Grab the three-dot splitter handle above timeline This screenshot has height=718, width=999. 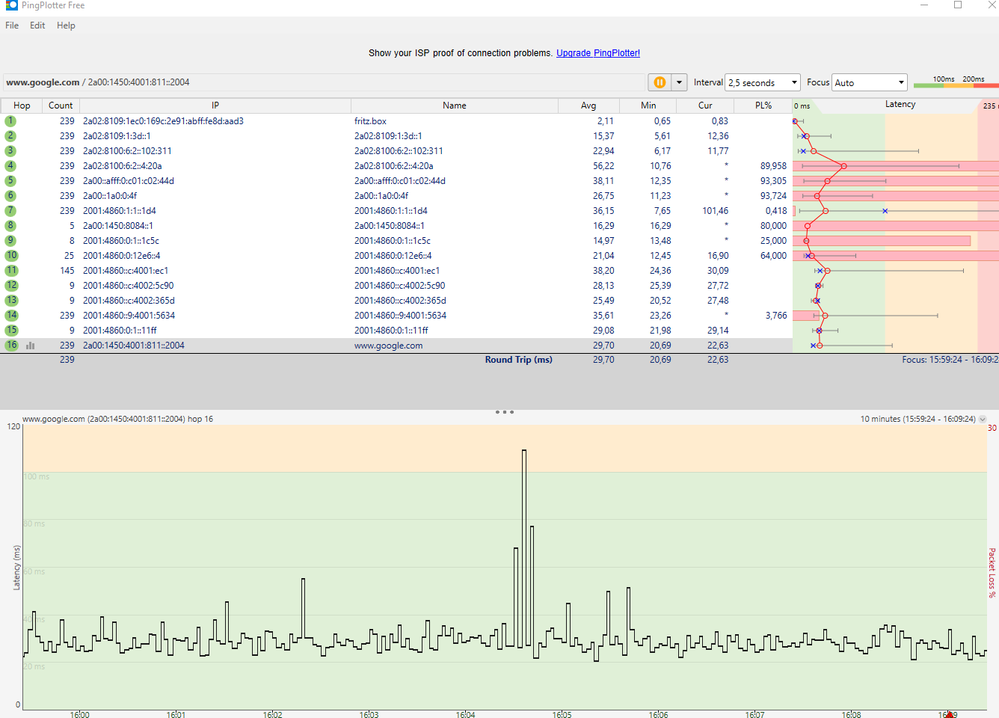(505, 412)
